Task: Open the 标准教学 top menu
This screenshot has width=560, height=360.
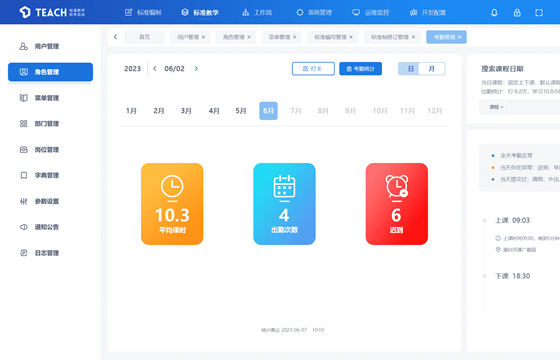Action: click(200, 12)
